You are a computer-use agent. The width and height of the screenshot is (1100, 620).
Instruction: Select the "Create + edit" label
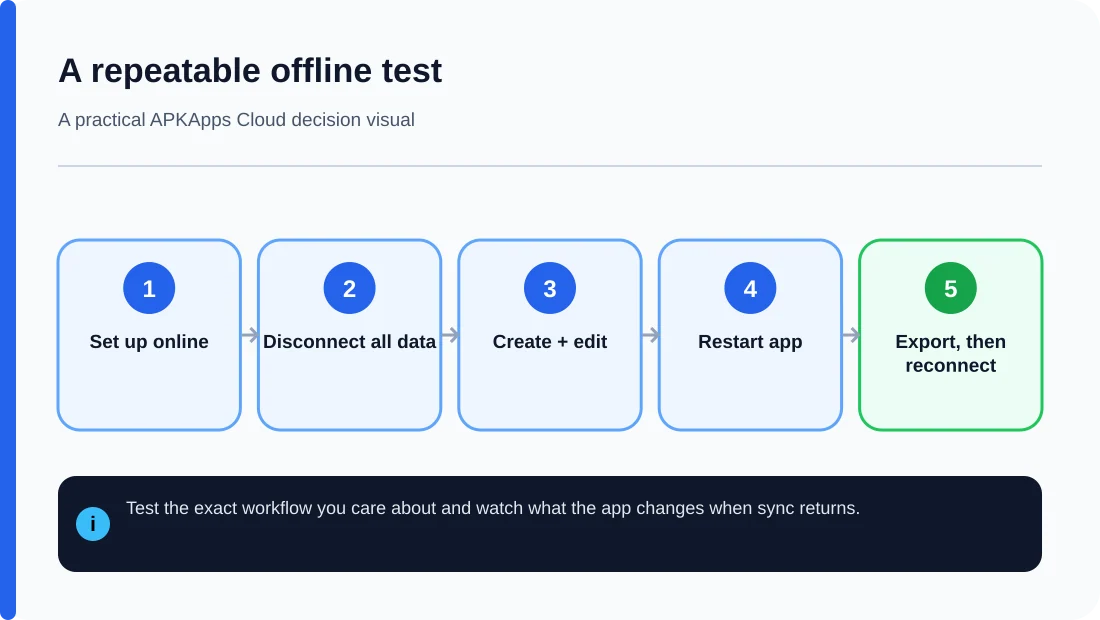550,342
